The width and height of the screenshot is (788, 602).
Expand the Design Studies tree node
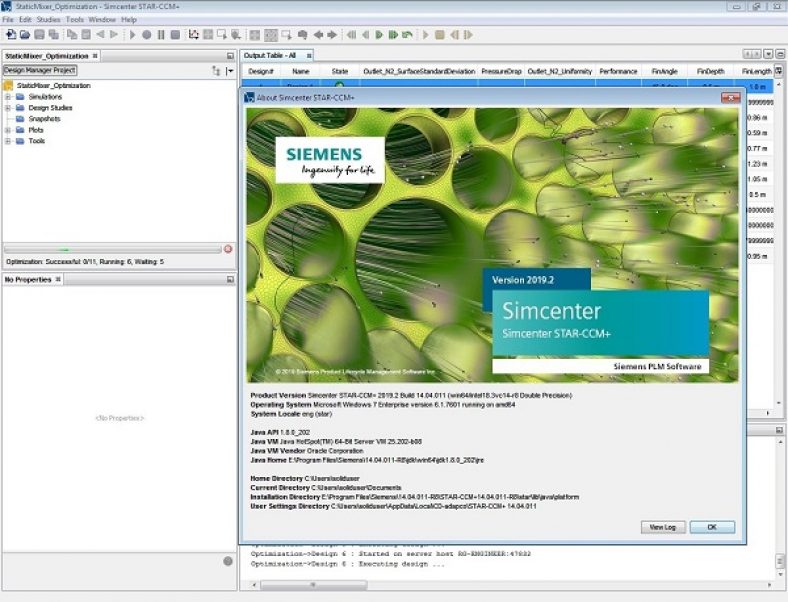click(x=8, y=108)
